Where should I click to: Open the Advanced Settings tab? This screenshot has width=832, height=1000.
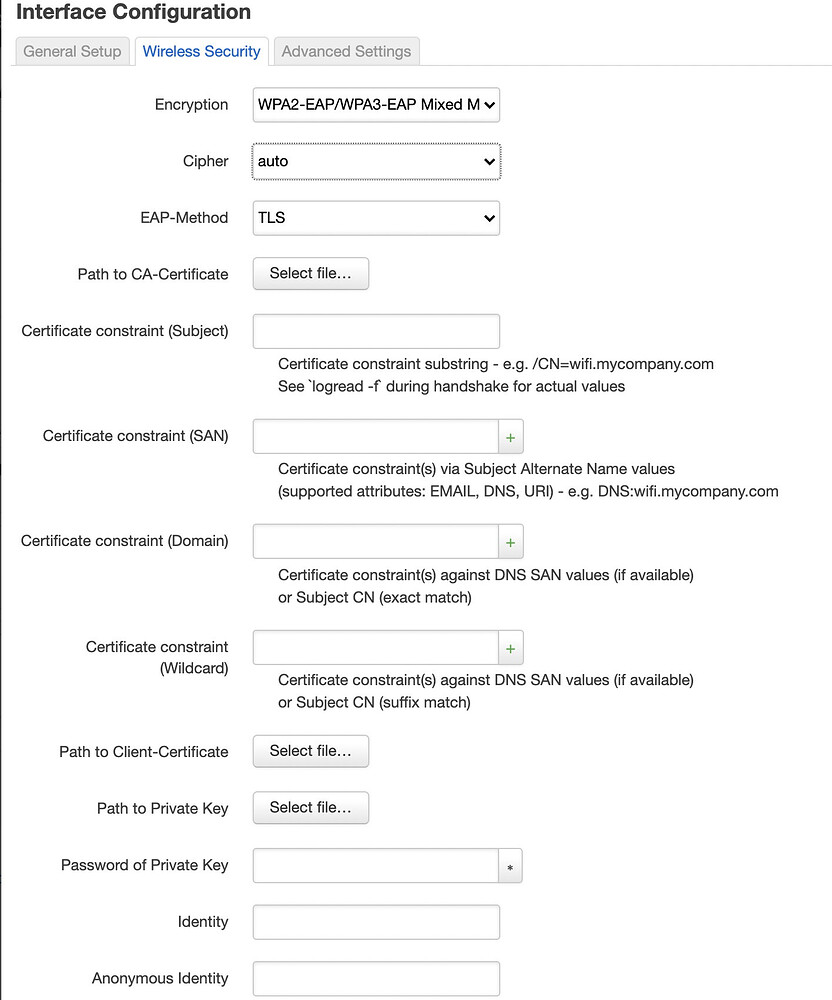(346, 51)
